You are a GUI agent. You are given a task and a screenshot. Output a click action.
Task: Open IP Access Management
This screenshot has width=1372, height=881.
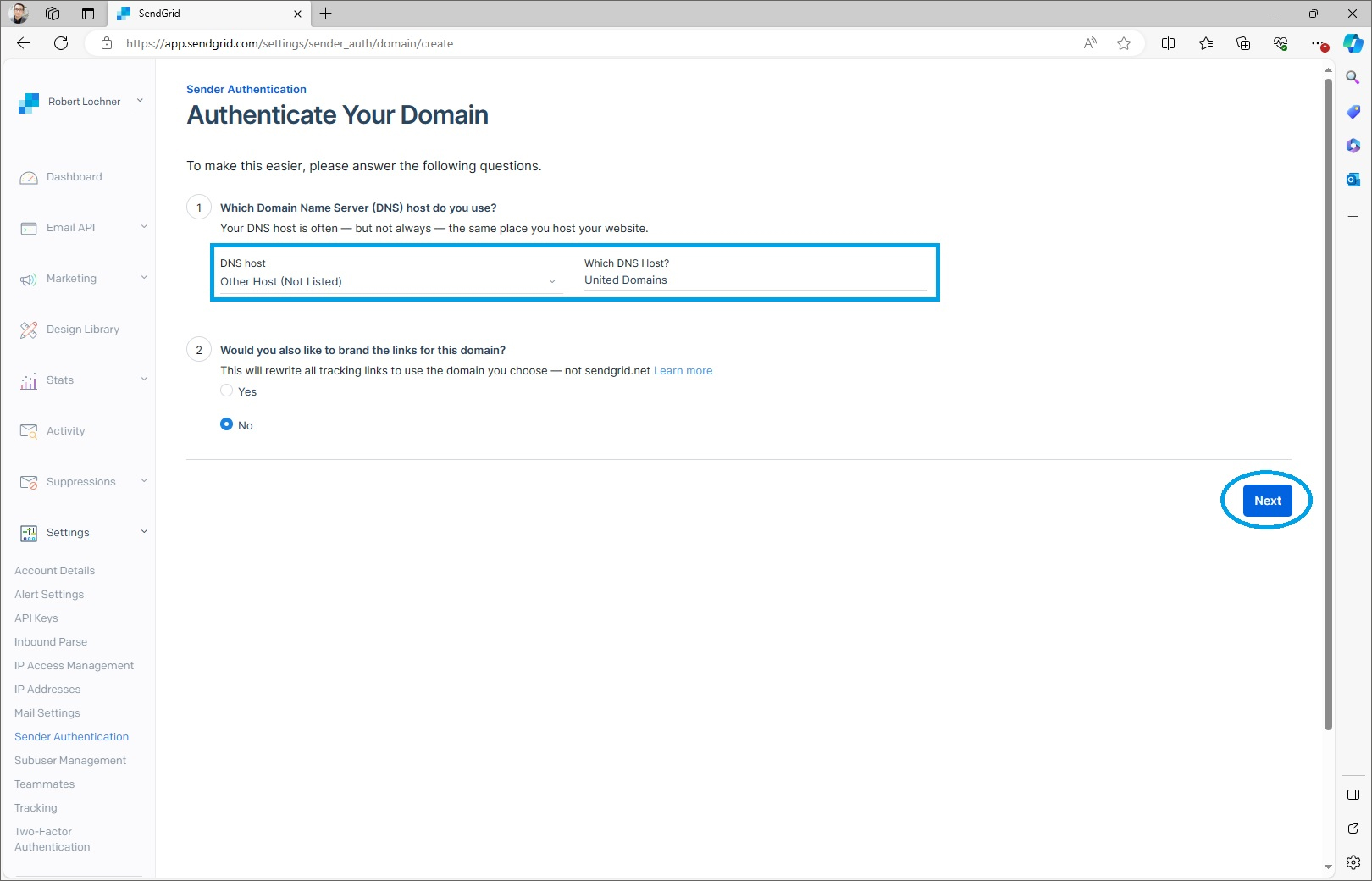point(75,666)
